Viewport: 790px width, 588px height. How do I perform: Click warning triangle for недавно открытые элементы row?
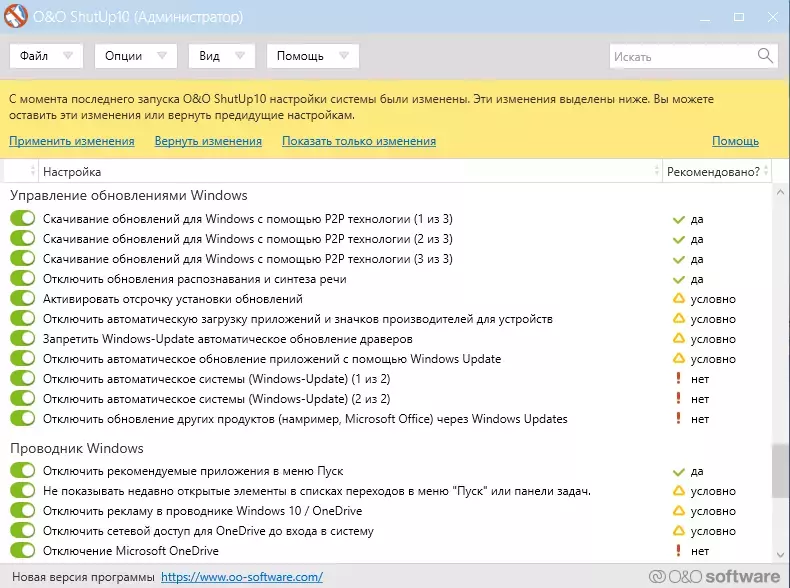pos(679,490)
